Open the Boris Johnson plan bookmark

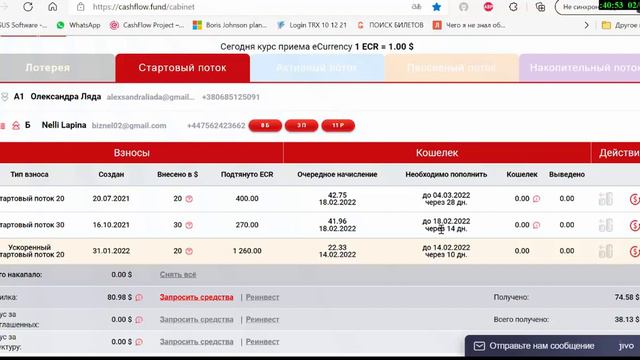pos(230,25)
